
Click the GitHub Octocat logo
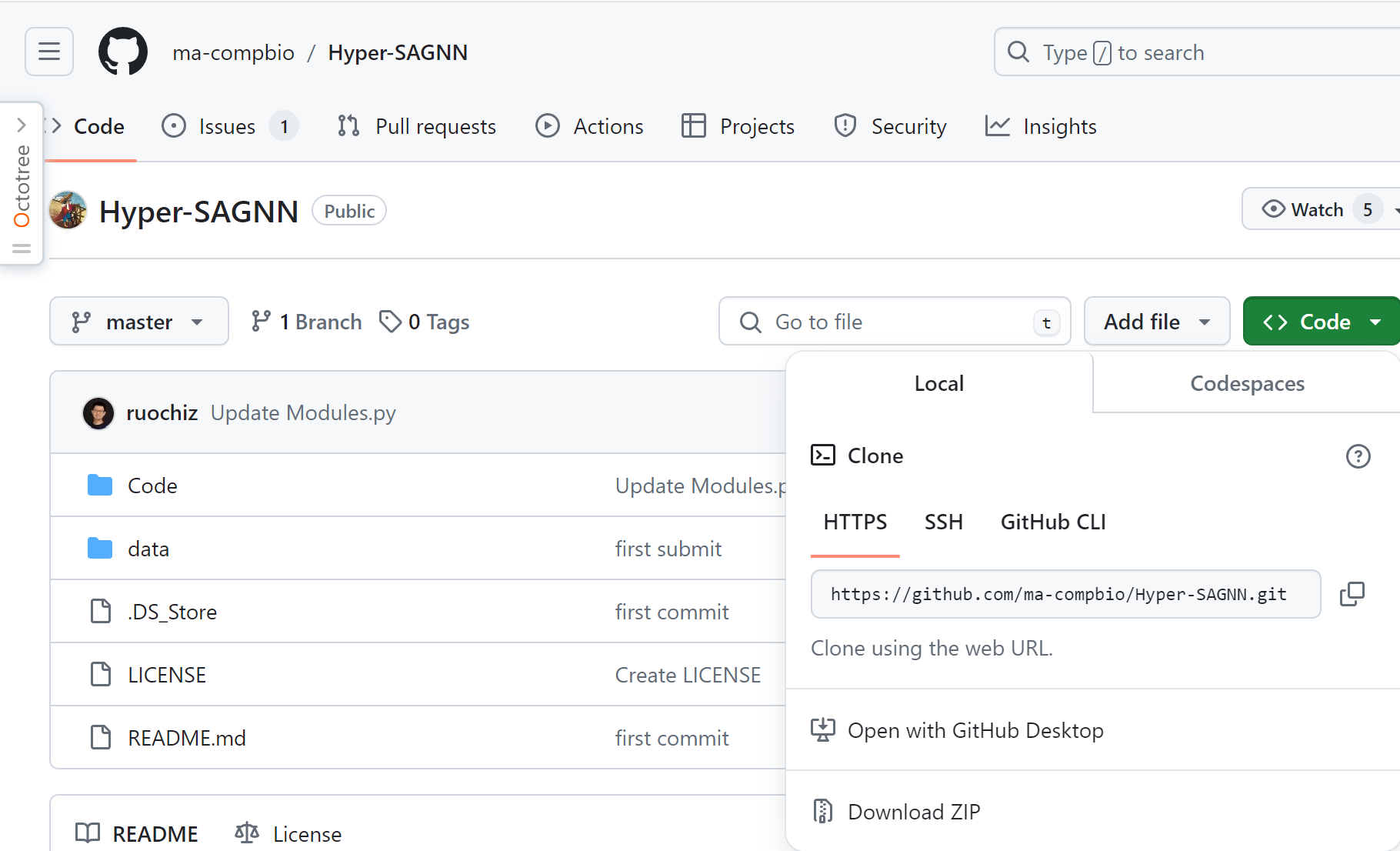[x=123, y=52]
